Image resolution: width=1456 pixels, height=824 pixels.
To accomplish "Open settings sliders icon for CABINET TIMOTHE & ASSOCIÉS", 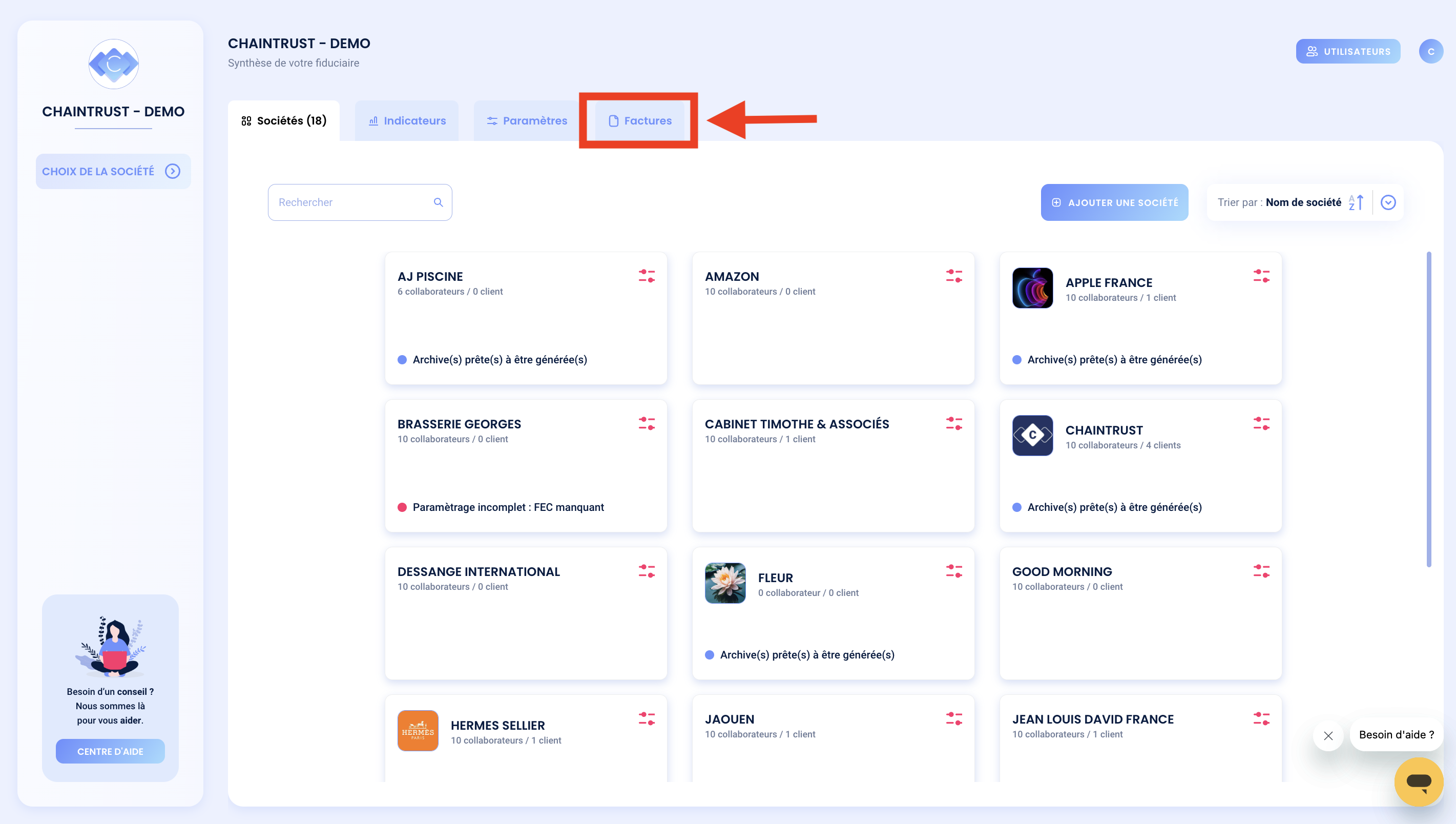I will pyautogui.click(x=954, y=423).
